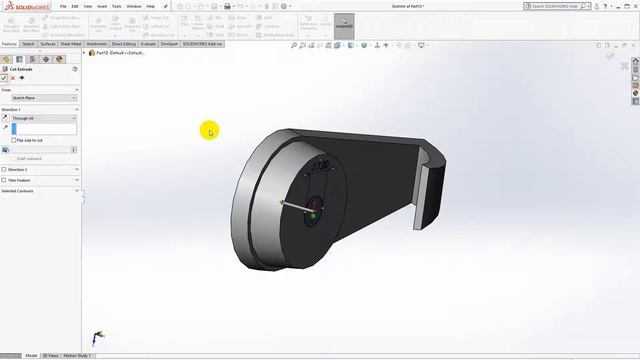640x360 pixels.
Task: Open the Insert menu
Action: pos(102,6)
